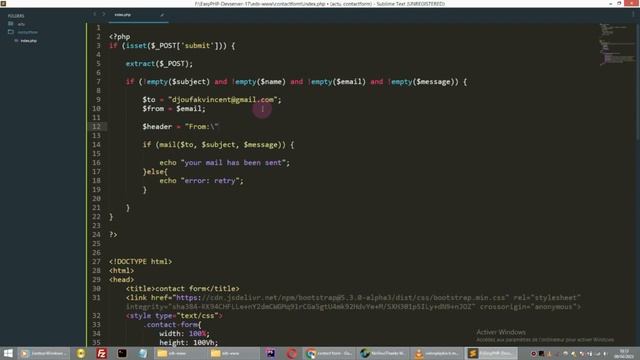Click the "extract($_POST);" code line
Image resolution: width=640 pixels, height=360 pixels.
pyautogui.click(x=159, y=64)
